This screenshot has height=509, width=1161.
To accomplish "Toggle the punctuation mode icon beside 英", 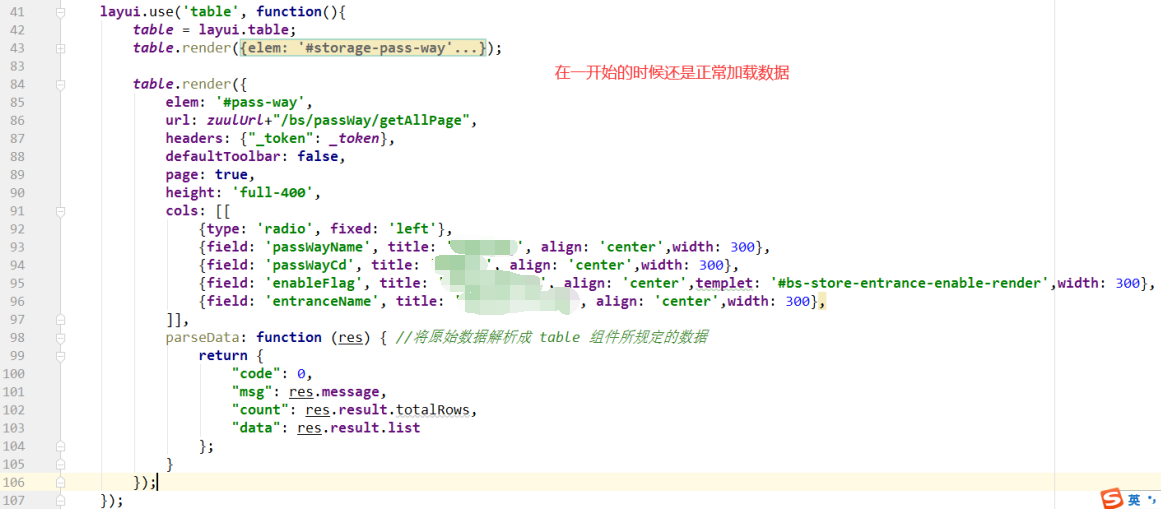I will click(1151, 500).
